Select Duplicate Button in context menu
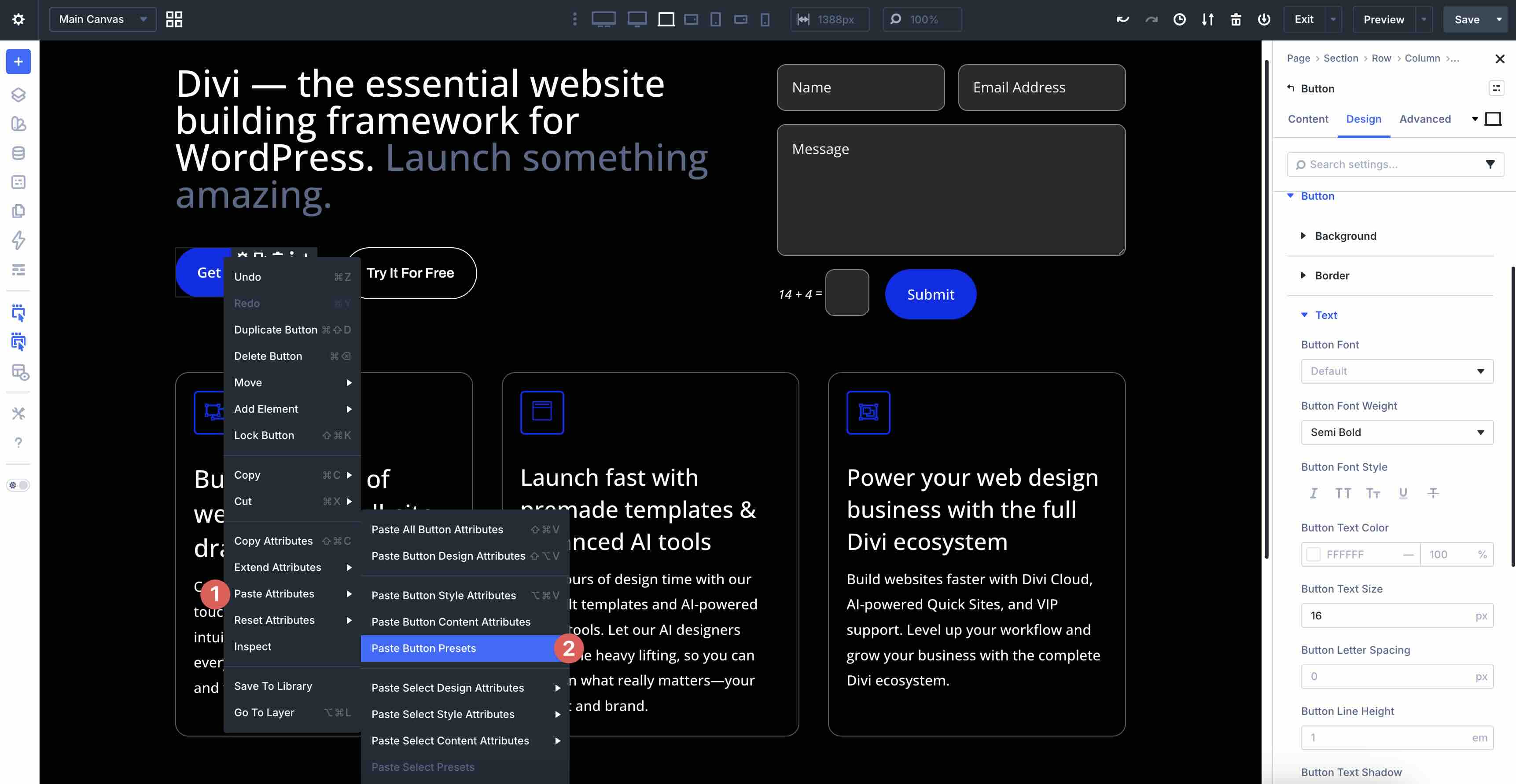 pyautogui.click(x=292, y=330)
